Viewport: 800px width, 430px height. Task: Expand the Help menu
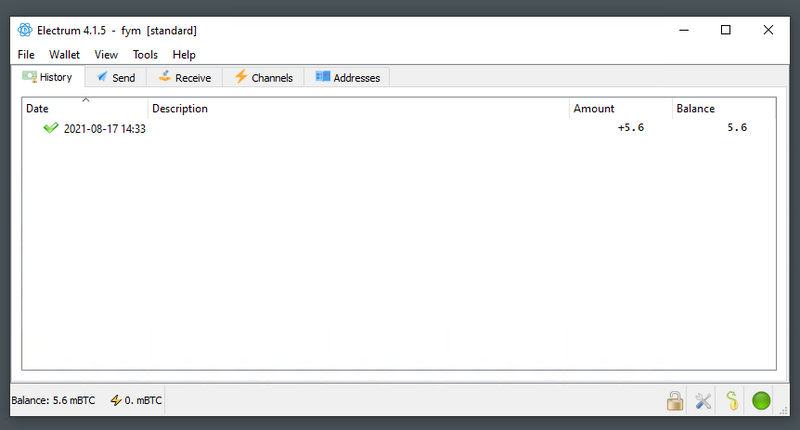184,55
